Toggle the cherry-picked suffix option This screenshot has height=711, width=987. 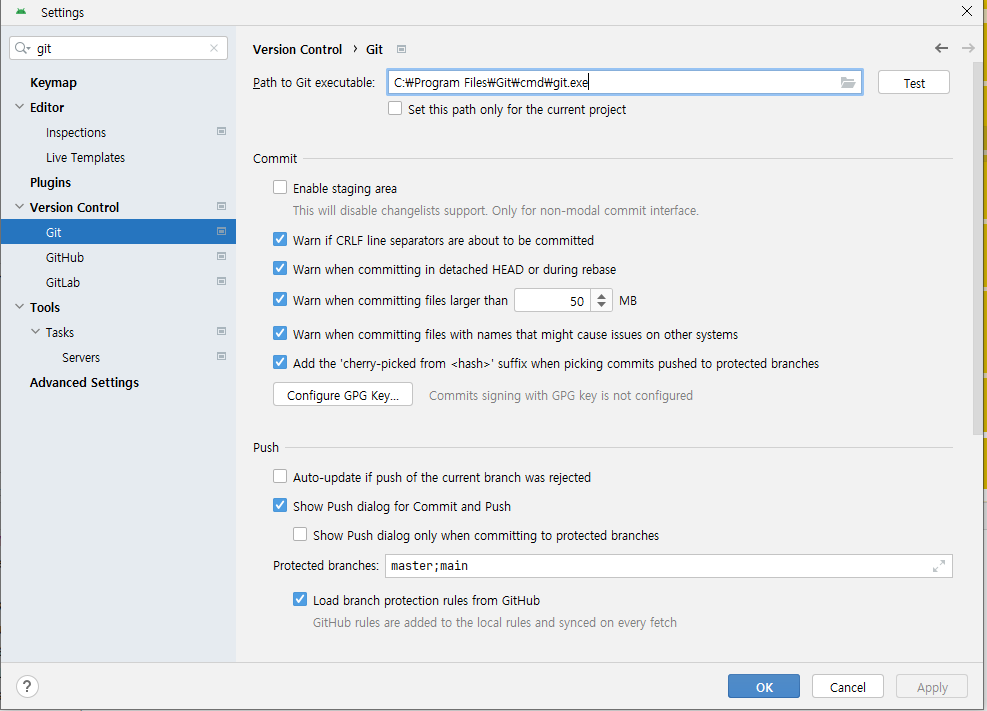(x=280, y=362)
